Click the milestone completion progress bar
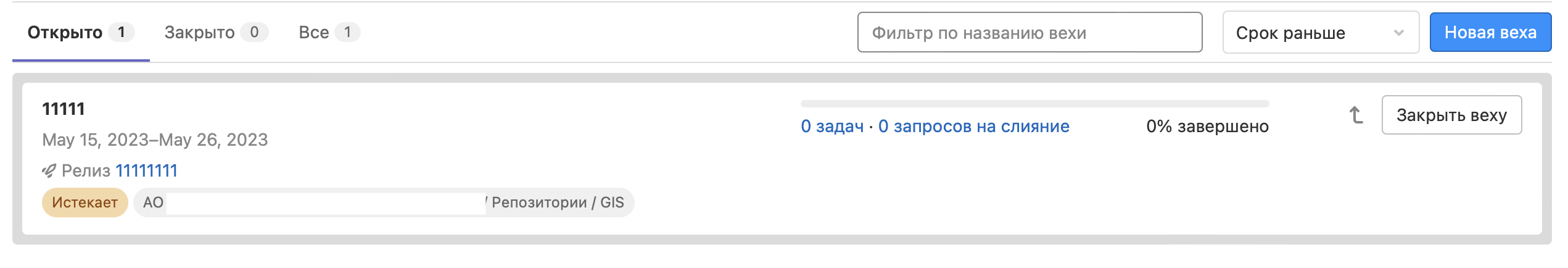 point(1034,104)
